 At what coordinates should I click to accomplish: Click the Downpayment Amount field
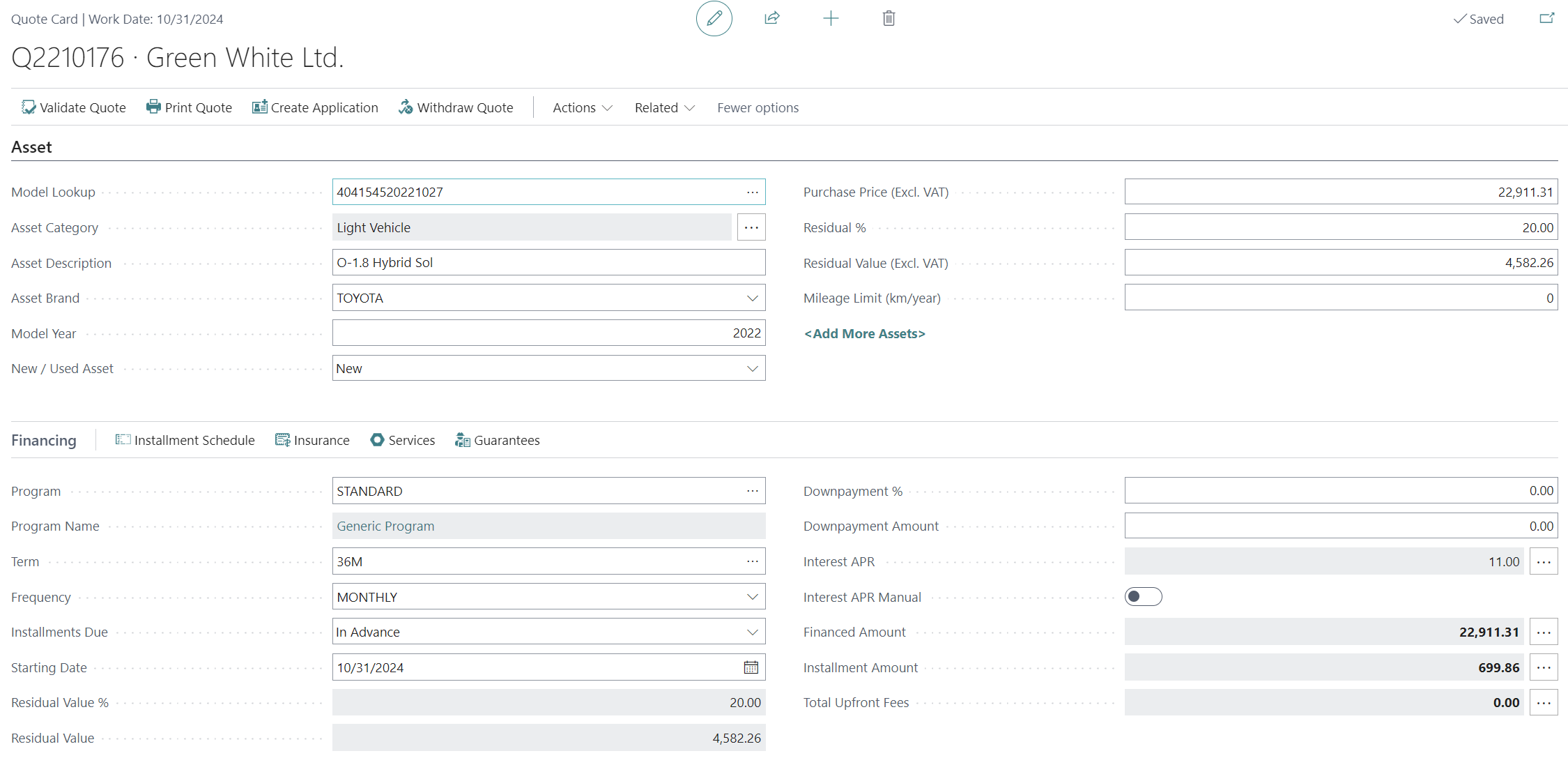coord(1341,526)
